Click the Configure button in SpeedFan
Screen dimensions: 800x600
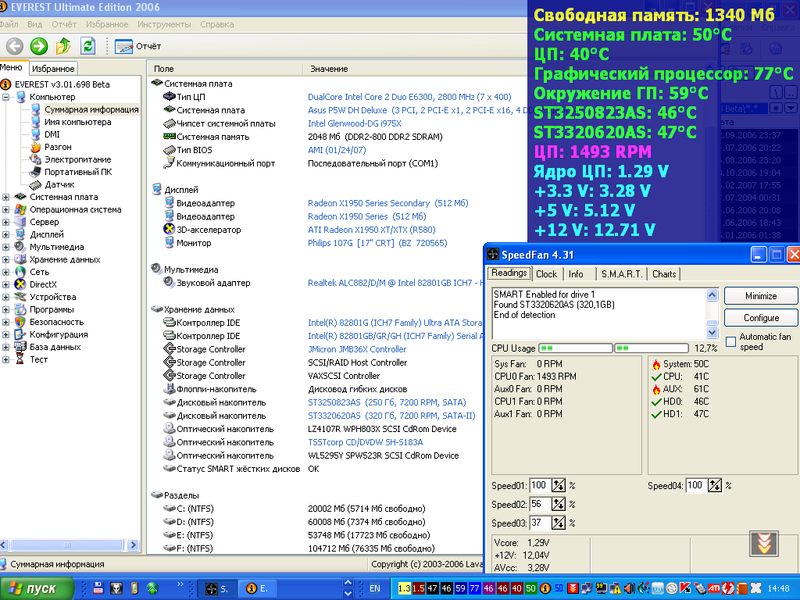coord(760,318)
